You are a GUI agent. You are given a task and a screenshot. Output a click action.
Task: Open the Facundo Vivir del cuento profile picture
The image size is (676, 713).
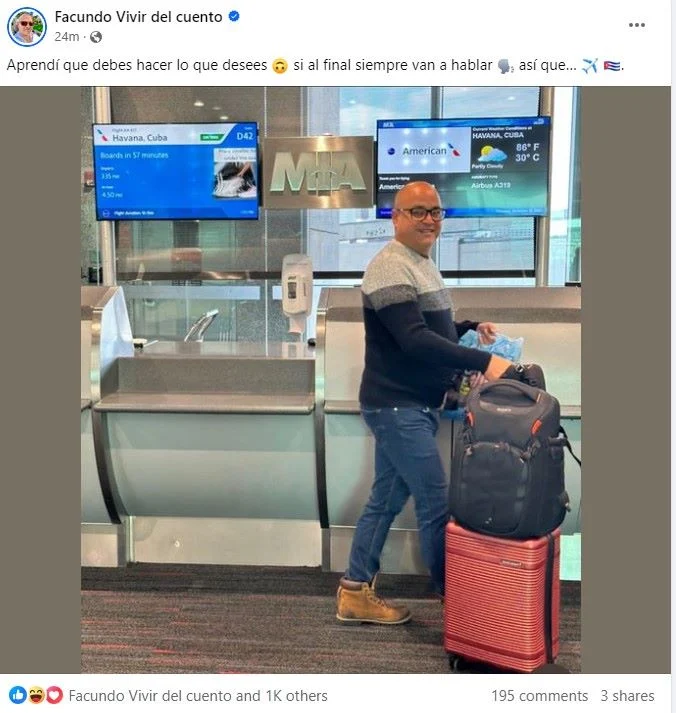[x=27, y=27]
